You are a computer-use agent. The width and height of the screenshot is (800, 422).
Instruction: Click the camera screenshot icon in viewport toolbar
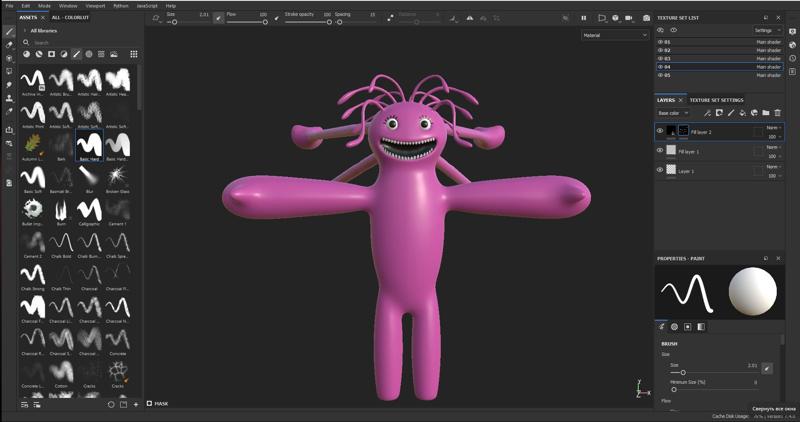click(646, 18)
